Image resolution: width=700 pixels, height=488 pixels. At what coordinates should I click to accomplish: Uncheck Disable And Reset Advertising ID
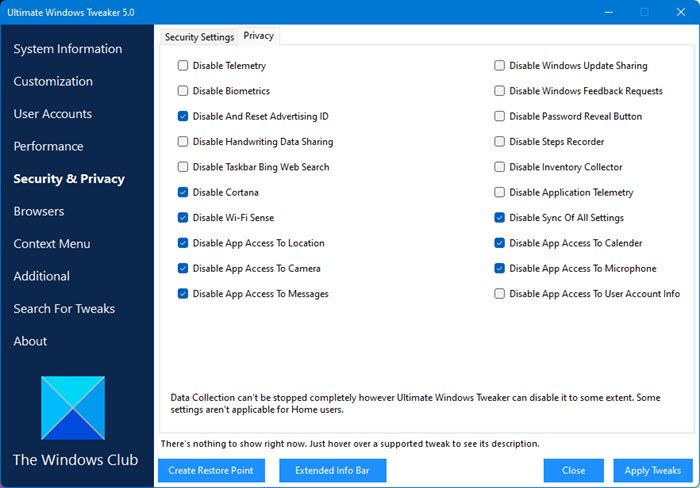(183, 117)
